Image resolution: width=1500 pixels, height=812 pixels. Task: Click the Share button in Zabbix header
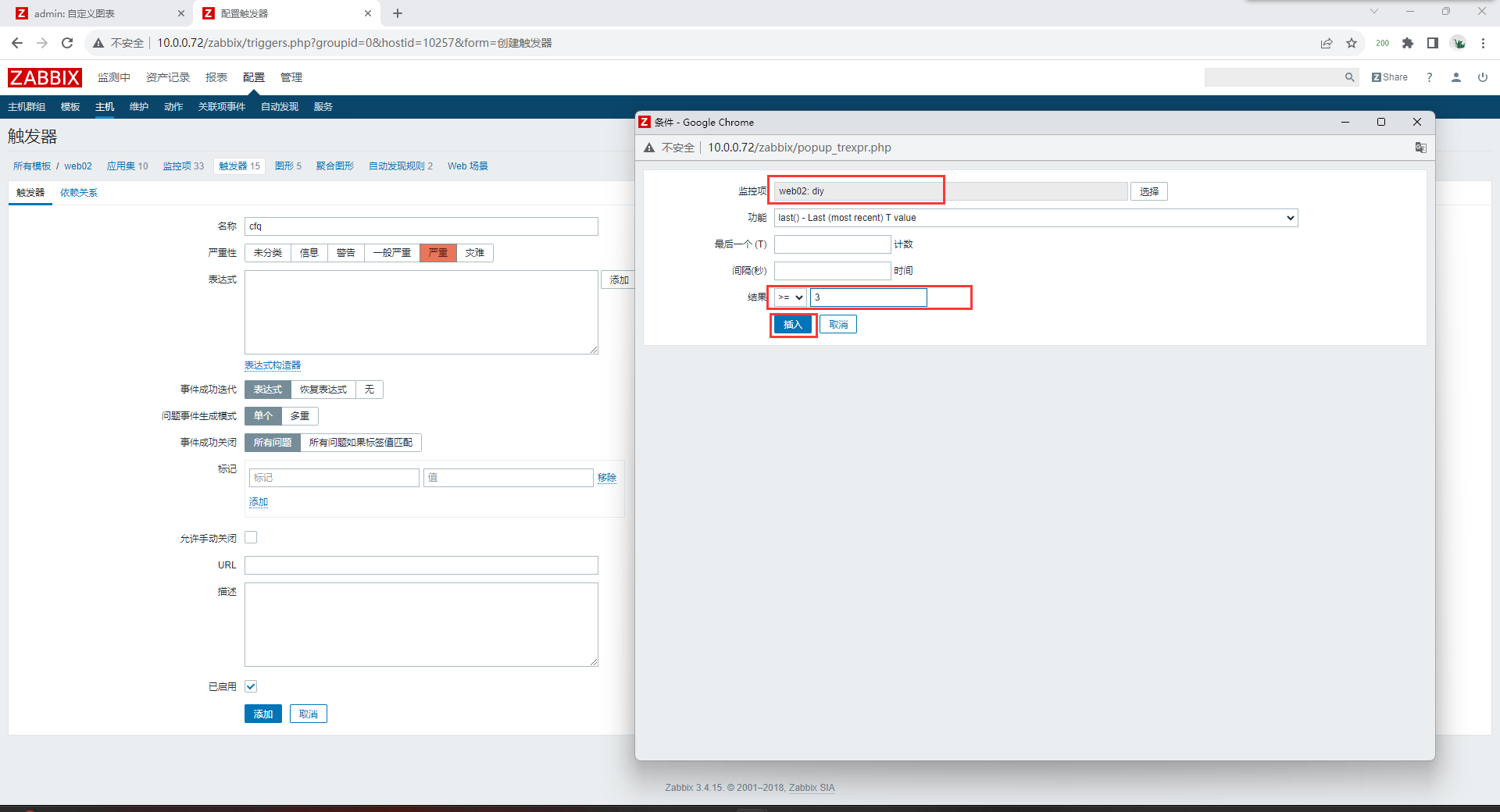[1390, 77]
